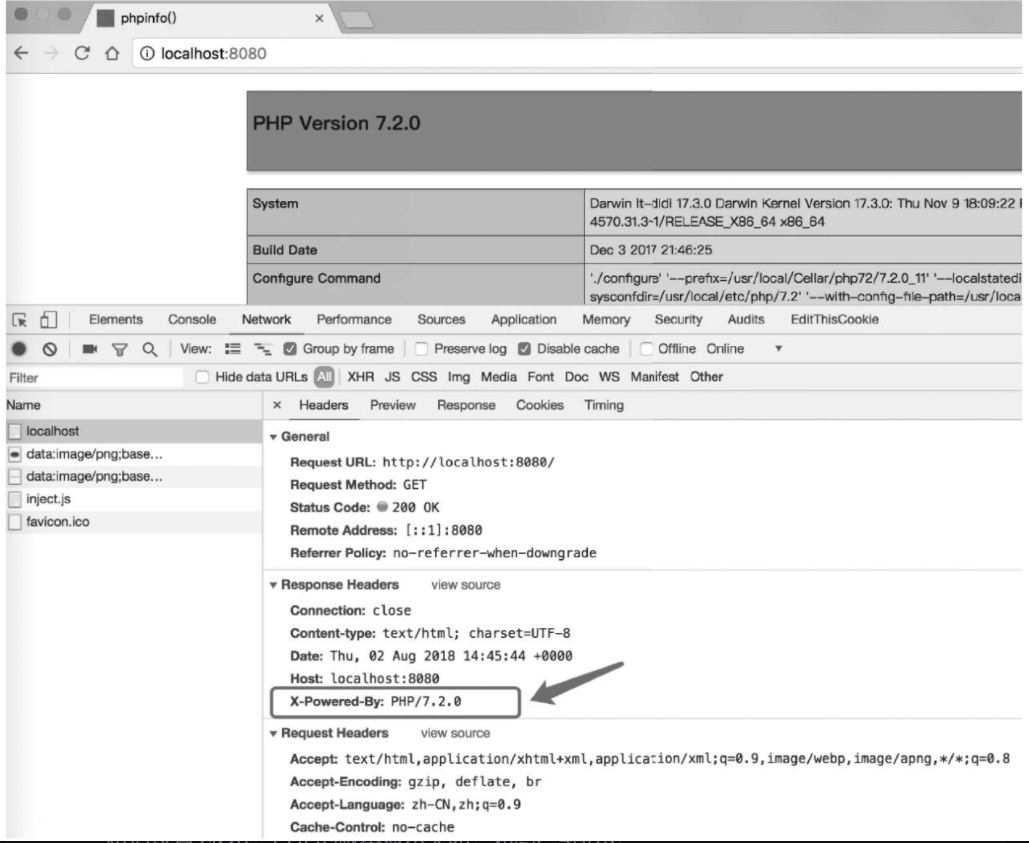
Task: Collapse the Request Headers section
Action: pyautogui.click(x=273, y=733)
